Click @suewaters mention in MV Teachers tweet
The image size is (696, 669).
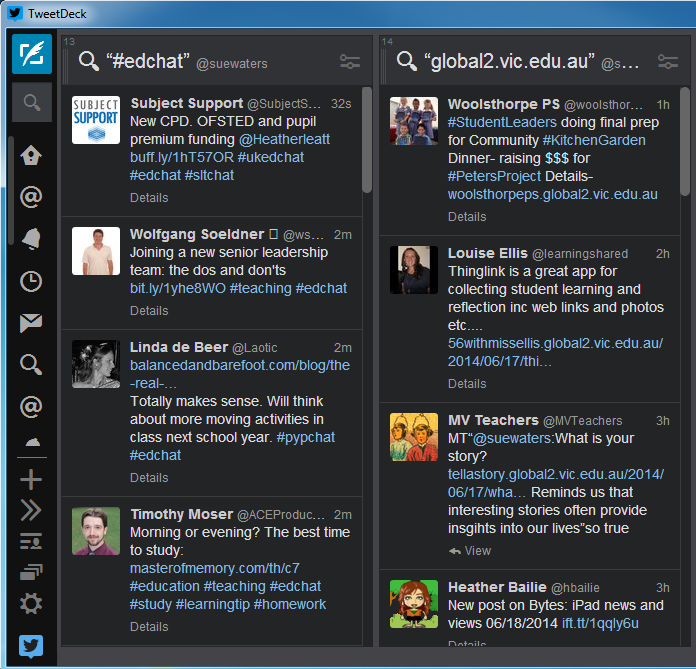click(512, 438)
